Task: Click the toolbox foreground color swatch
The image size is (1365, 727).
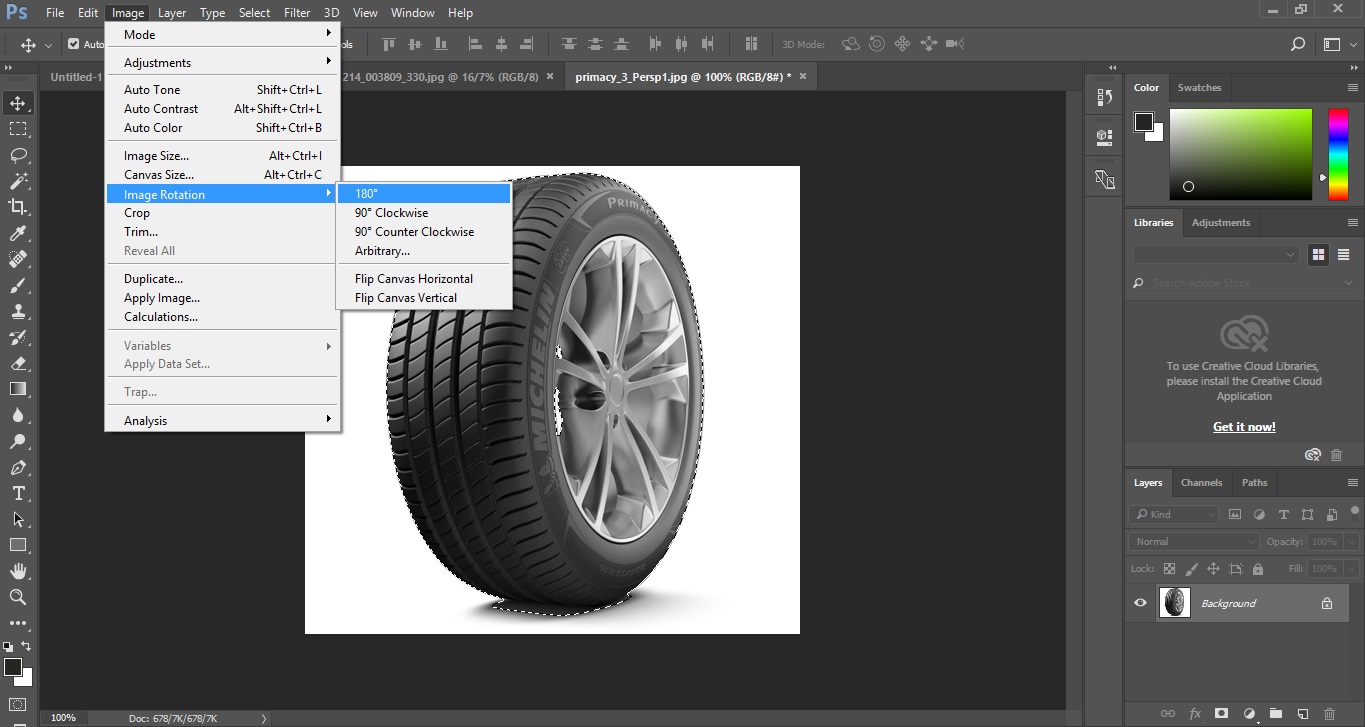Action: pyautogui.click(x=13, y=667)
